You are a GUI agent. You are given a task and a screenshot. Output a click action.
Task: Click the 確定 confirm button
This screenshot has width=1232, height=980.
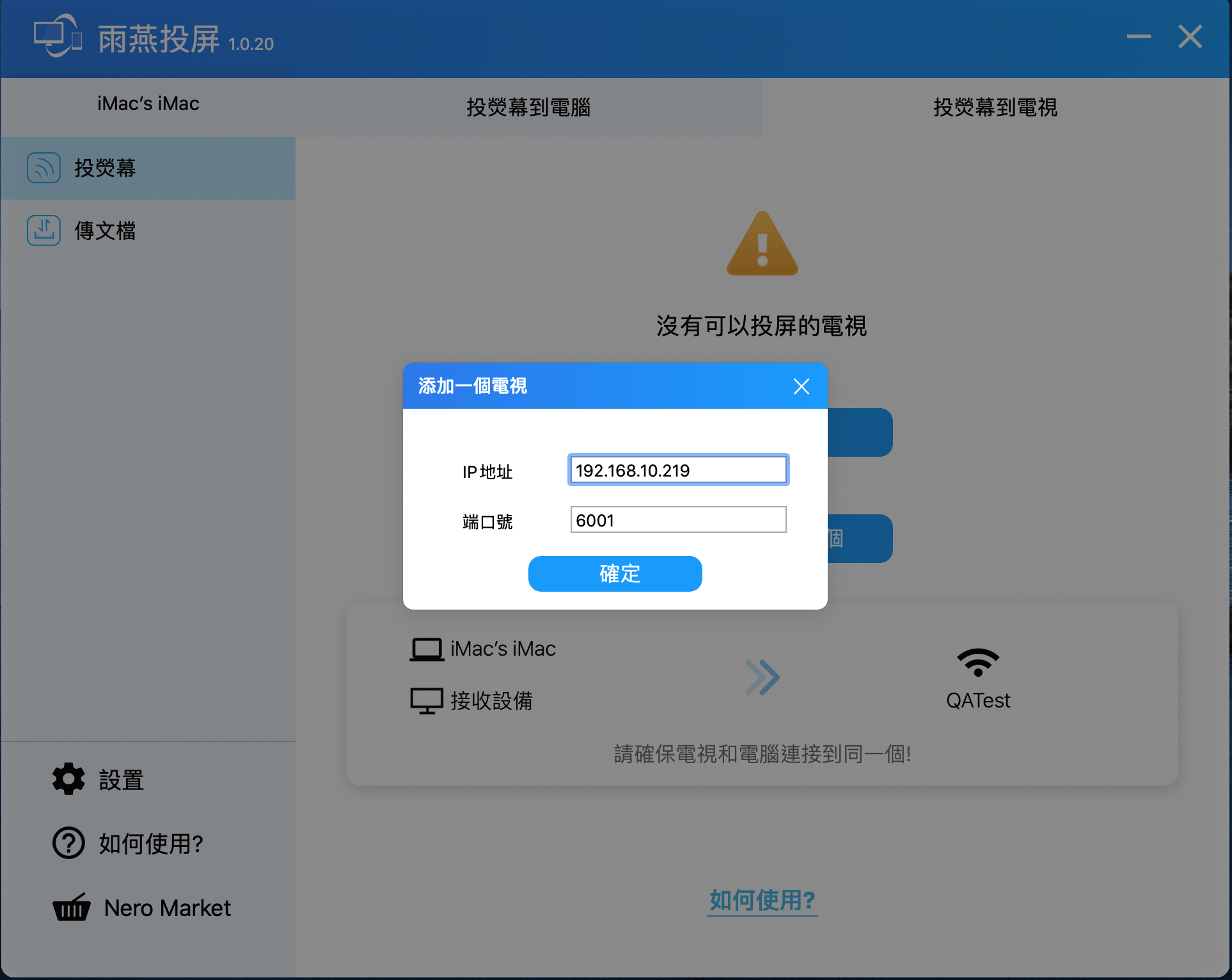615,574
